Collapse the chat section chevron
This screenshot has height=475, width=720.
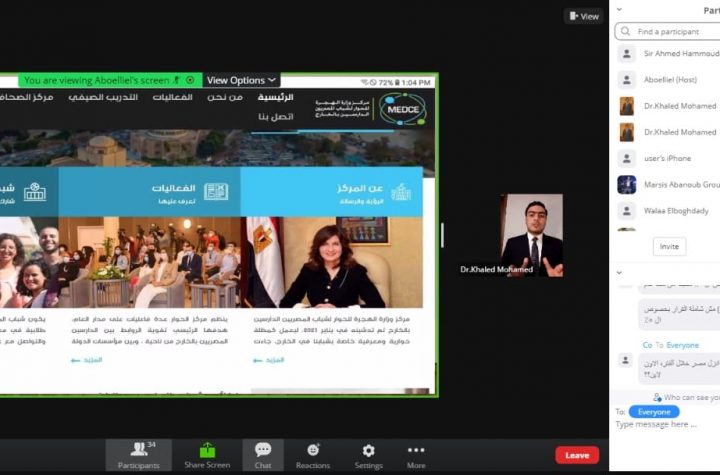point(620,272)
